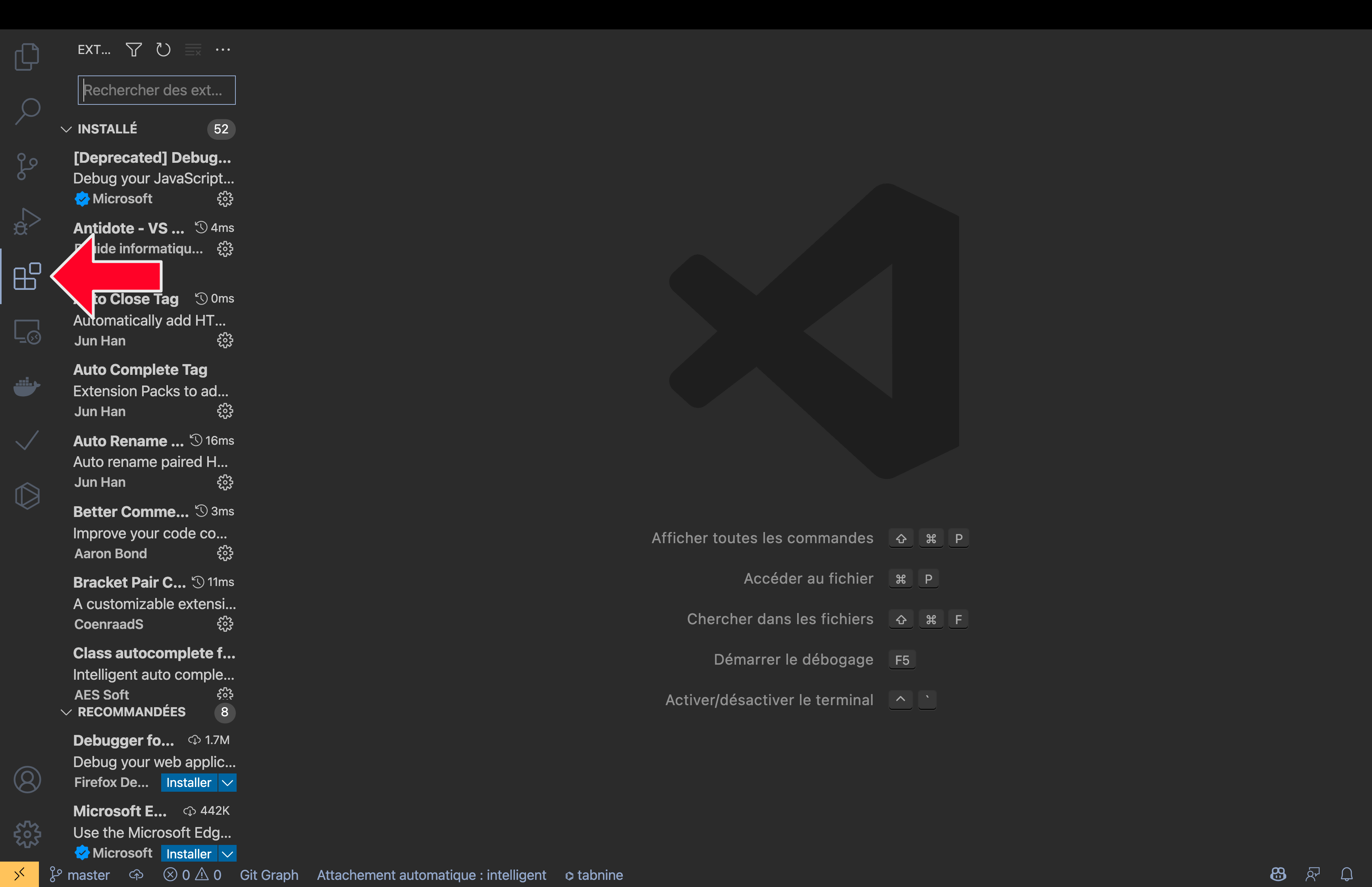The image size is (1372, 887).
Task: Open Git Graph from status bar
Action: tap(269, 875)
